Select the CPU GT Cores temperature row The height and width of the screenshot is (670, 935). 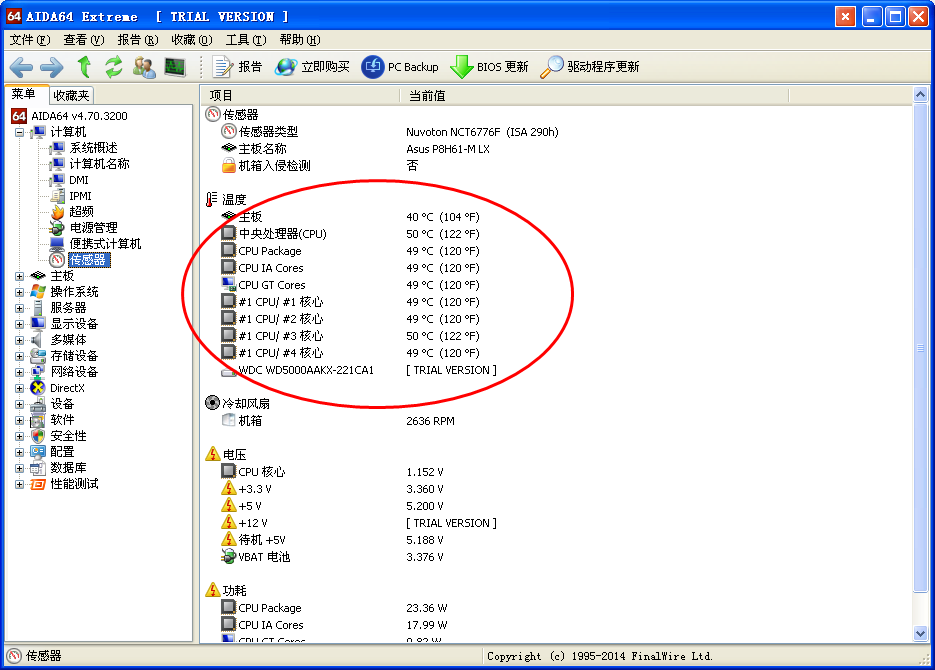tap(556, 285)
